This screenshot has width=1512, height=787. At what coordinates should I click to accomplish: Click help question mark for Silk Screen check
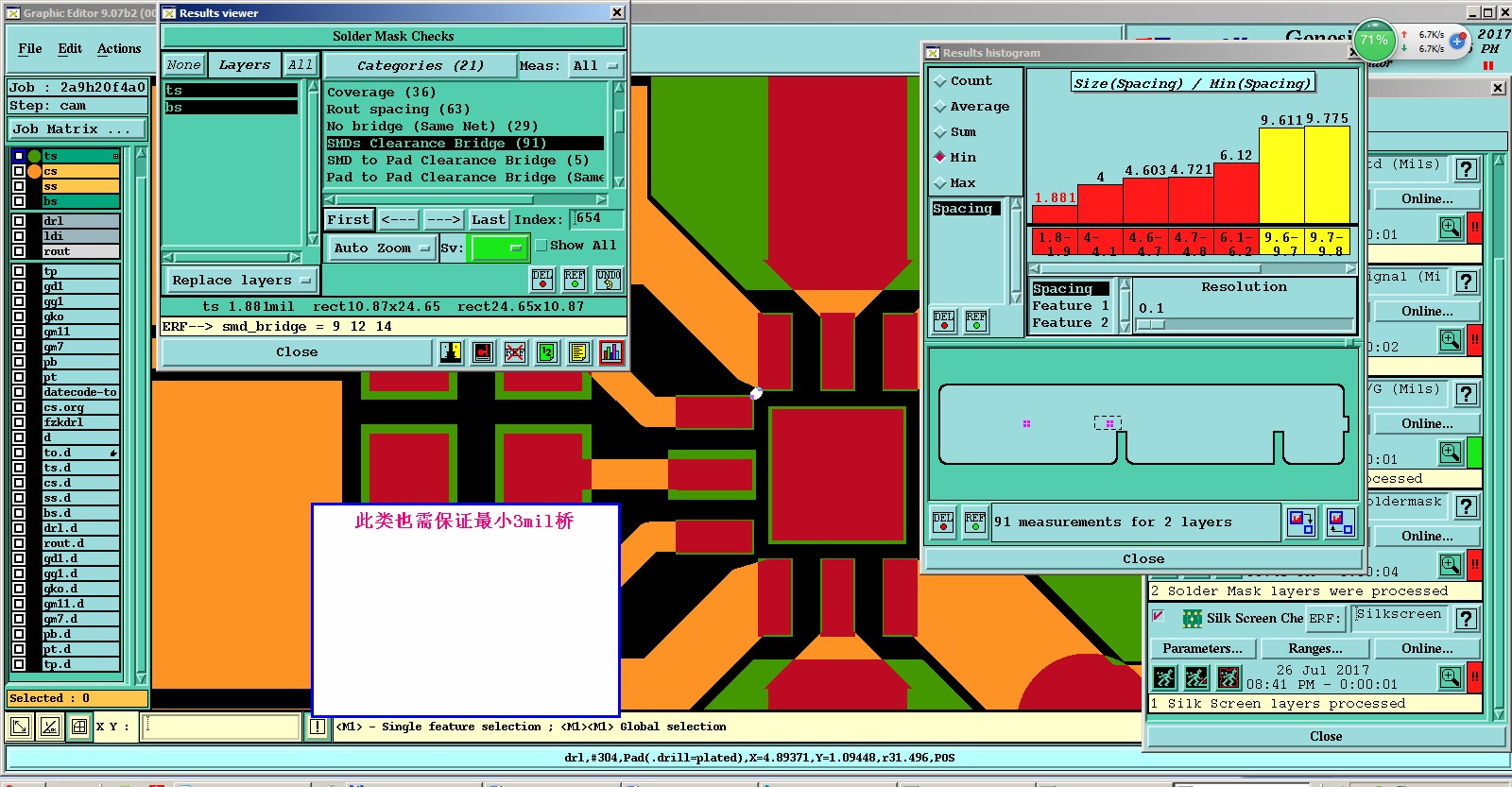pyautogui.click(x=1466, y=619)
